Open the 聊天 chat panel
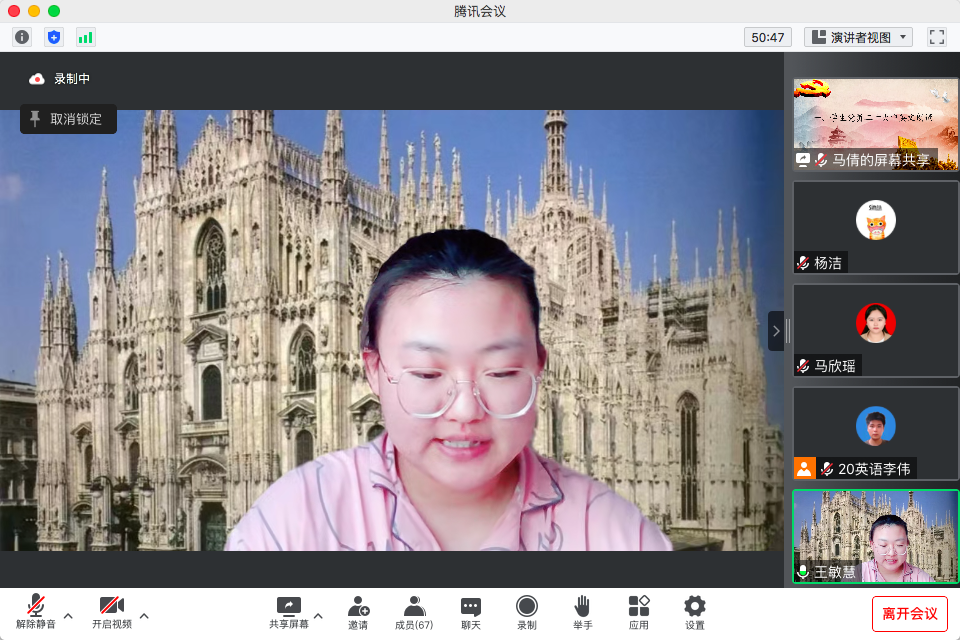The image size is (960, 640). pyautogui.click(x=471, y=611)
